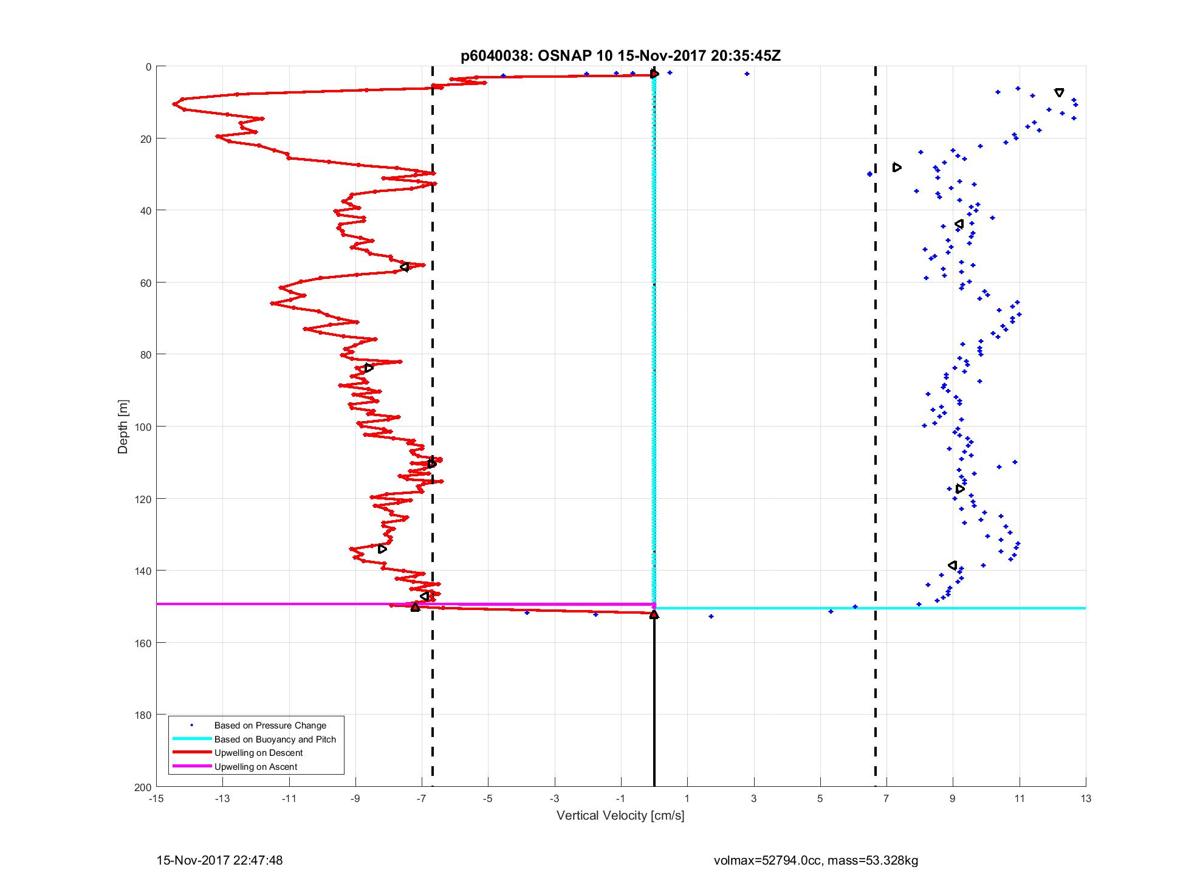Image resolution: width=1200 pixels, height=885 pixels.
Task: Click the y-axis tick label 200
Action: 142,787
